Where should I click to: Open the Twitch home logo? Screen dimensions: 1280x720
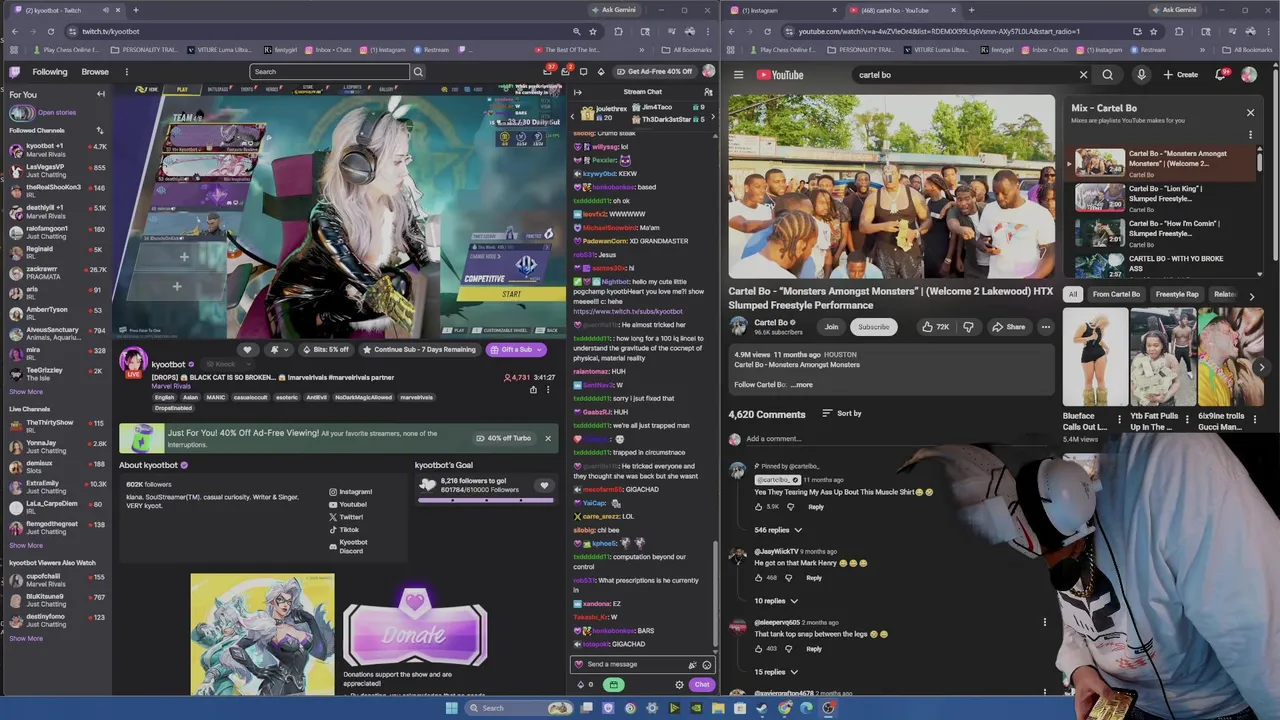(x=15, y=72)
